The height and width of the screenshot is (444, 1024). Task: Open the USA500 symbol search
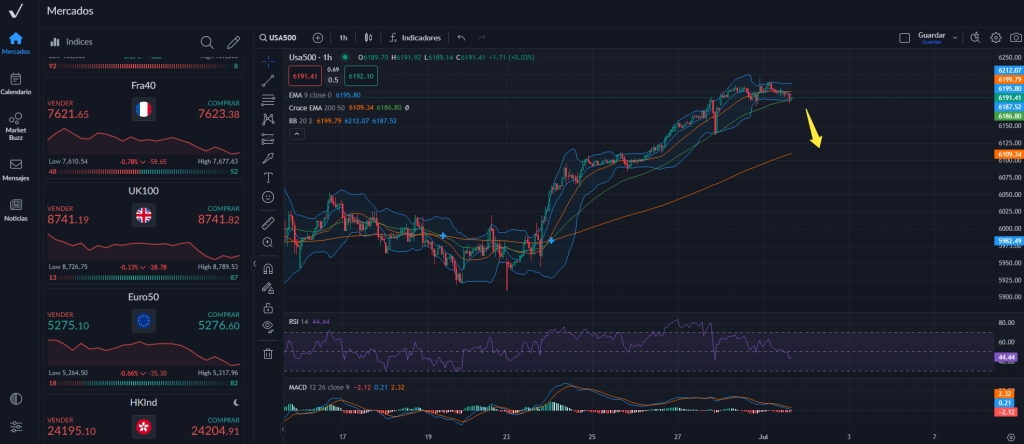pyautogui.click(x=280, y=38)
